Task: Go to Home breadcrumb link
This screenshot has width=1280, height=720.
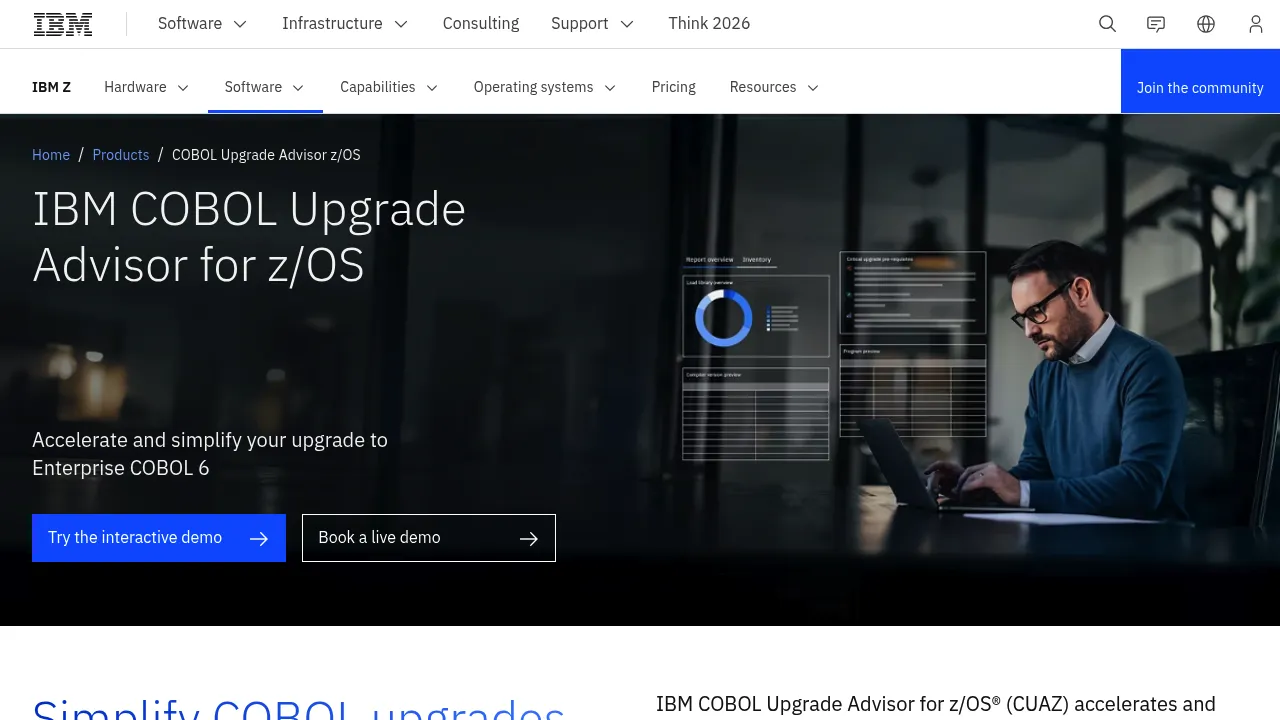Action: click(x=51, y=155)
